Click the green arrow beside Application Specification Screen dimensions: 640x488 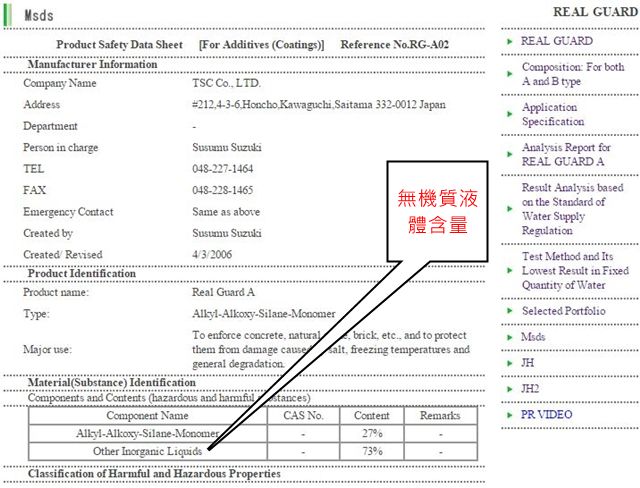[x=509, y=114]
